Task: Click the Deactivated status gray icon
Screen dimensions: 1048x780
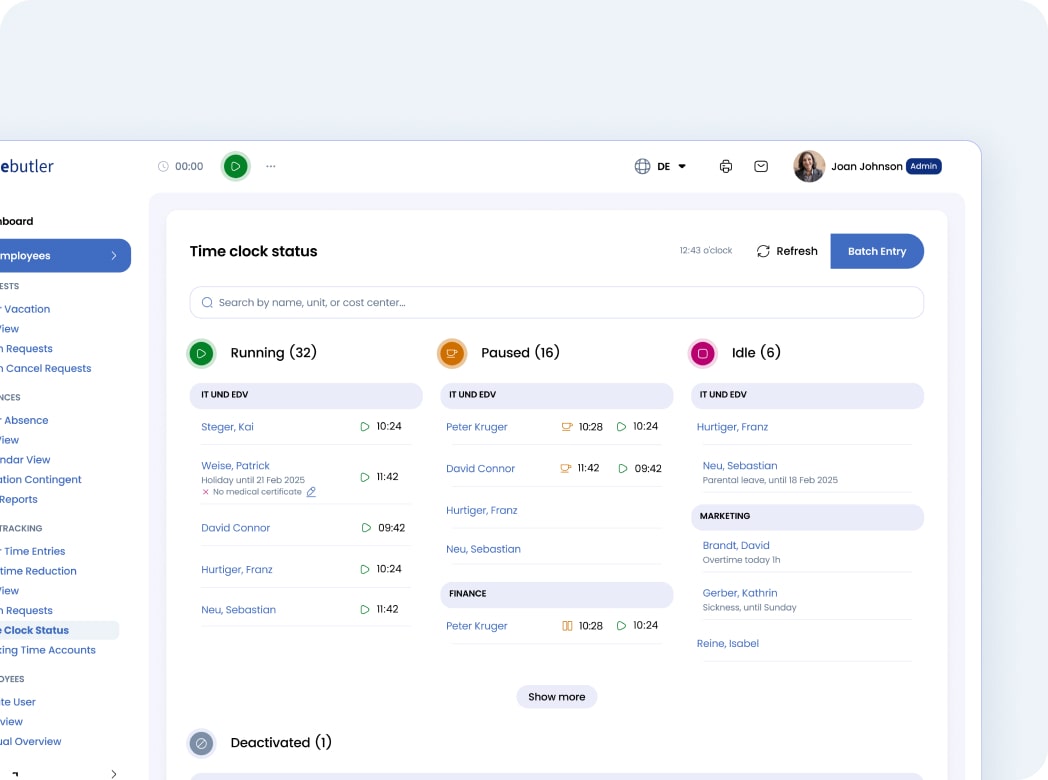Action: coord(202,743)
